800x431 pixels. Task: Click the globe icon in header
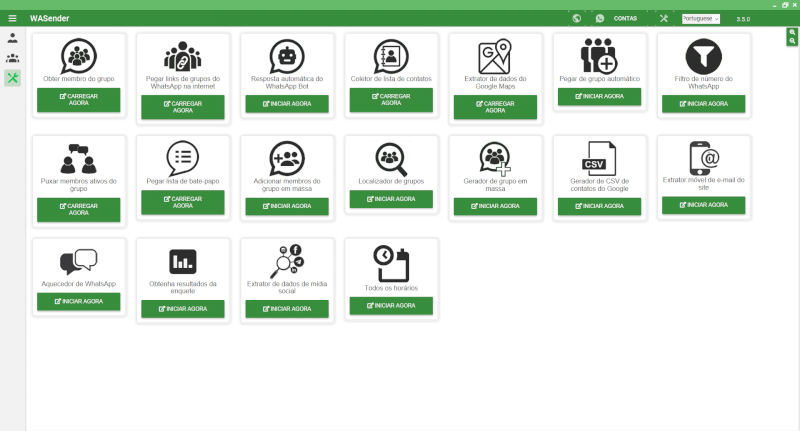click(x=577, y=18)
